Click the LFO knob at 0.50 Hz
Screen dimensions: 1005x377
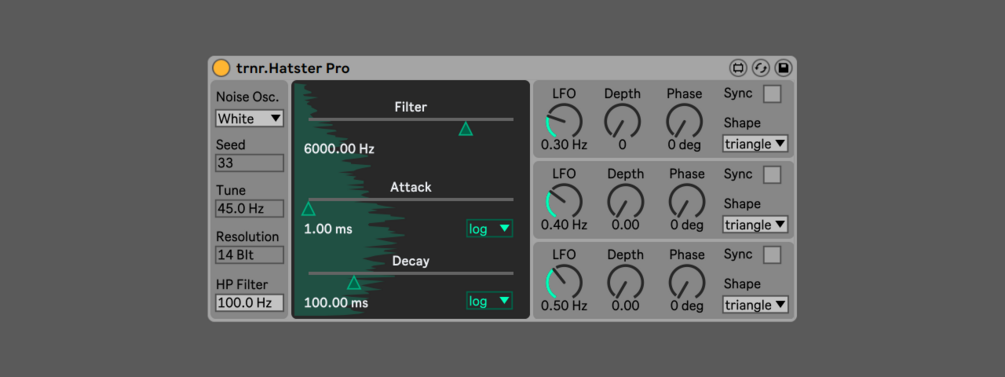564,281
